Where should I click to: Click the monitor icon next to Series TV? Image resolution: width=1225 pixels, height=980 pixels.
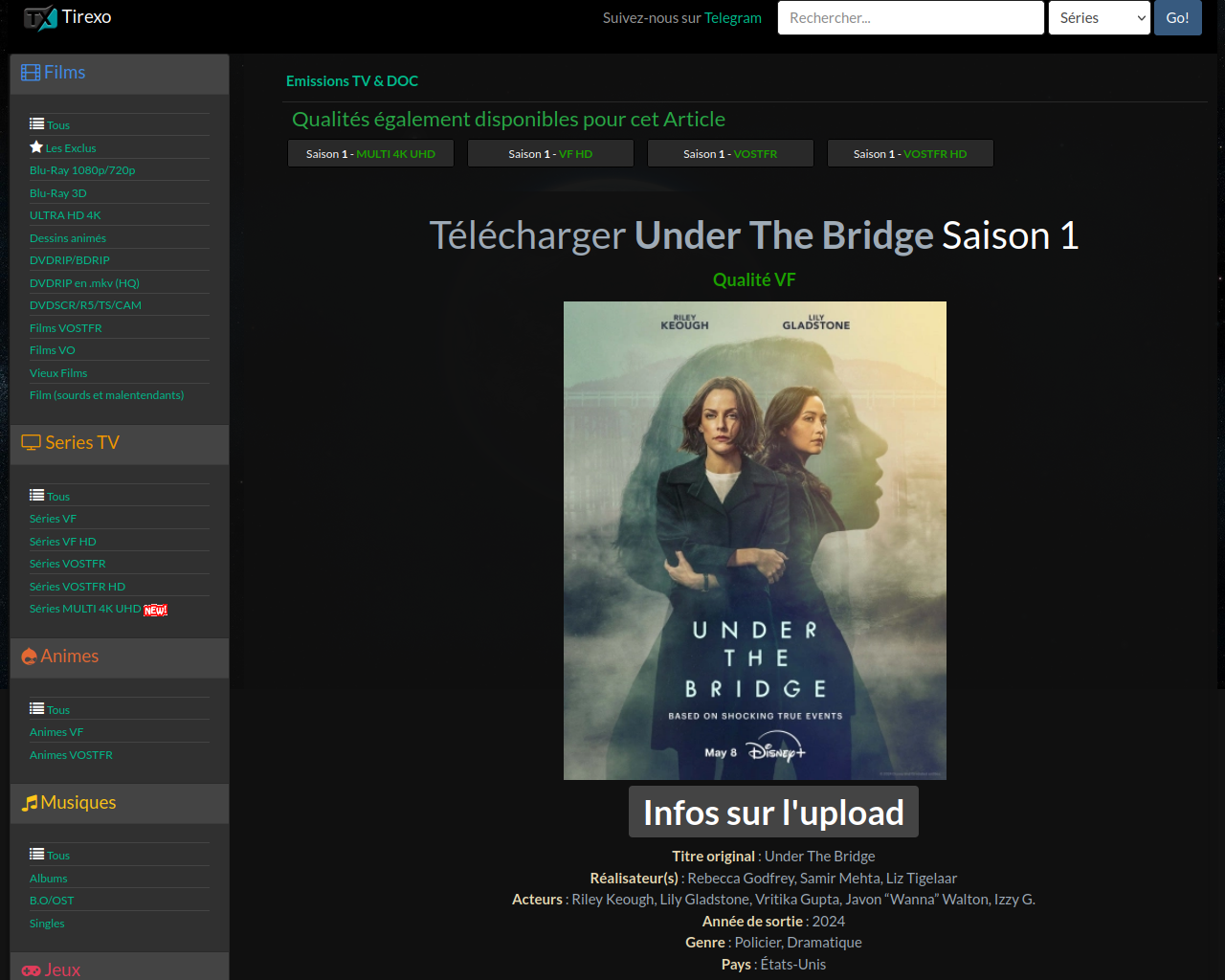[32, 442]
